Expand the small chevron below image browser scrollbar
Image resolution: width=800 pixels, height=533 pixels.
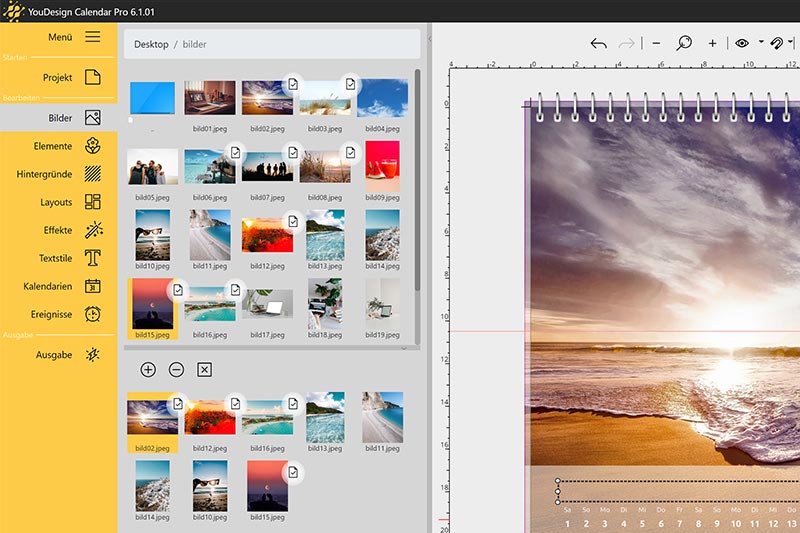point(404,349)
